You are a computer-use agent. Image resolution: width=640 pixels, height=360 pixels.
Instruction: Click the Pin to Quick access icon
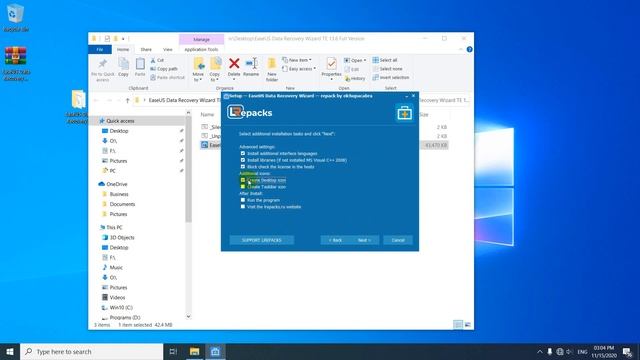tap(102, 64)
